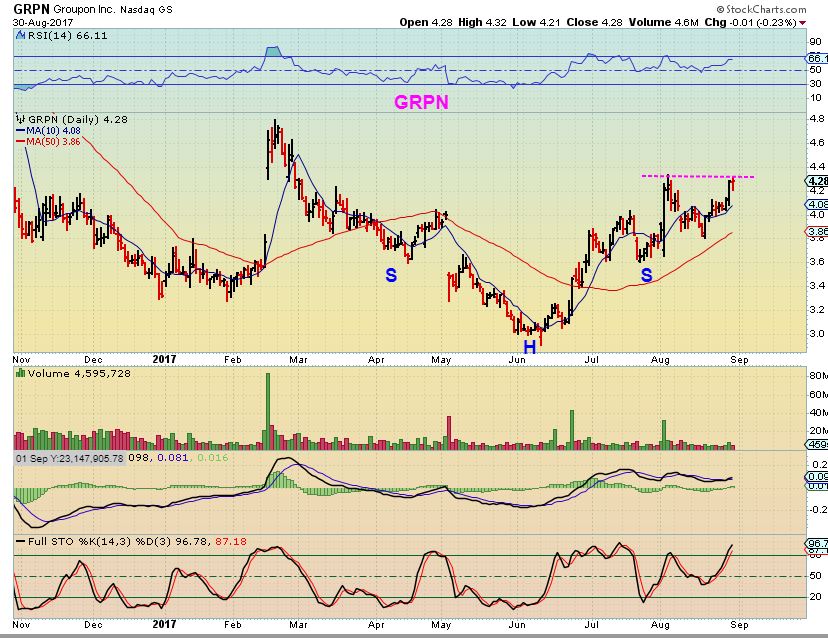Click the 96.78 stochastic %K value
Screen dimensions: 828x638
[x=193, y=541]
